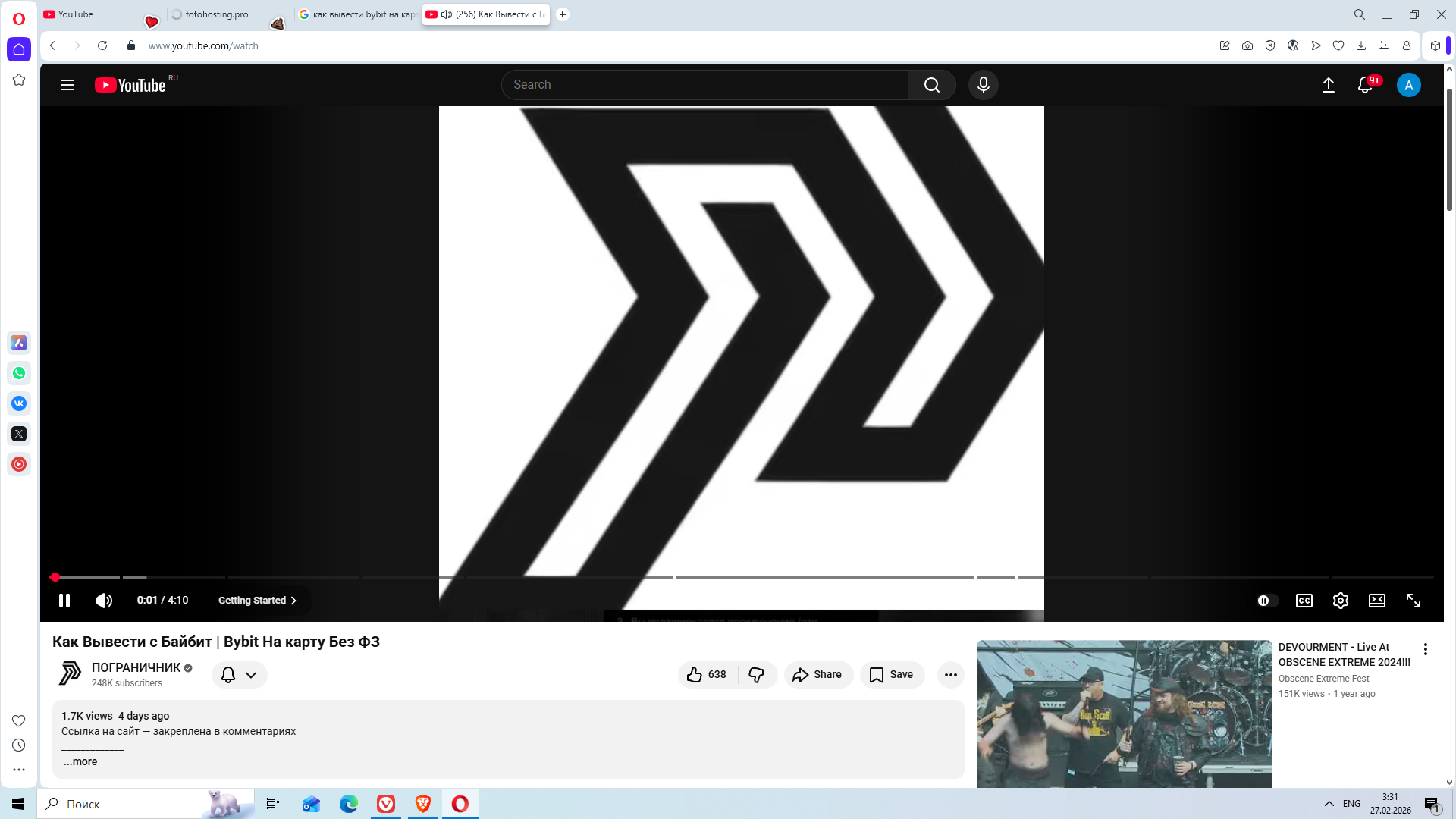
Task: Like the video with 638 likes
Action: [x=707, y=674]
